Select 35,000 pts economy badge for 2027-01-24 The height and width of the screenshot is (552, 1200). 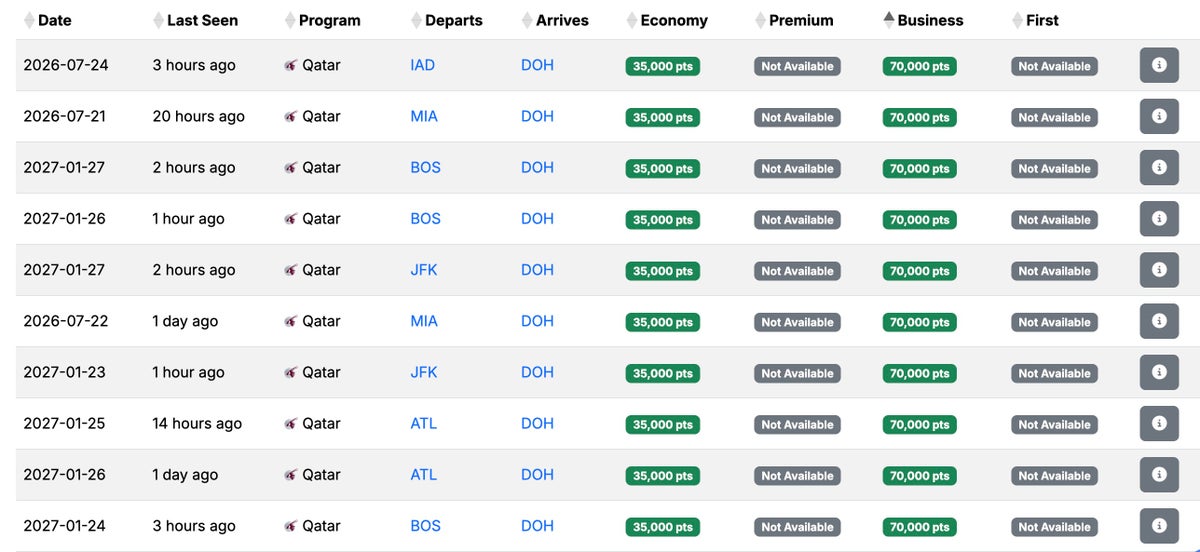(x=662, y=527)
